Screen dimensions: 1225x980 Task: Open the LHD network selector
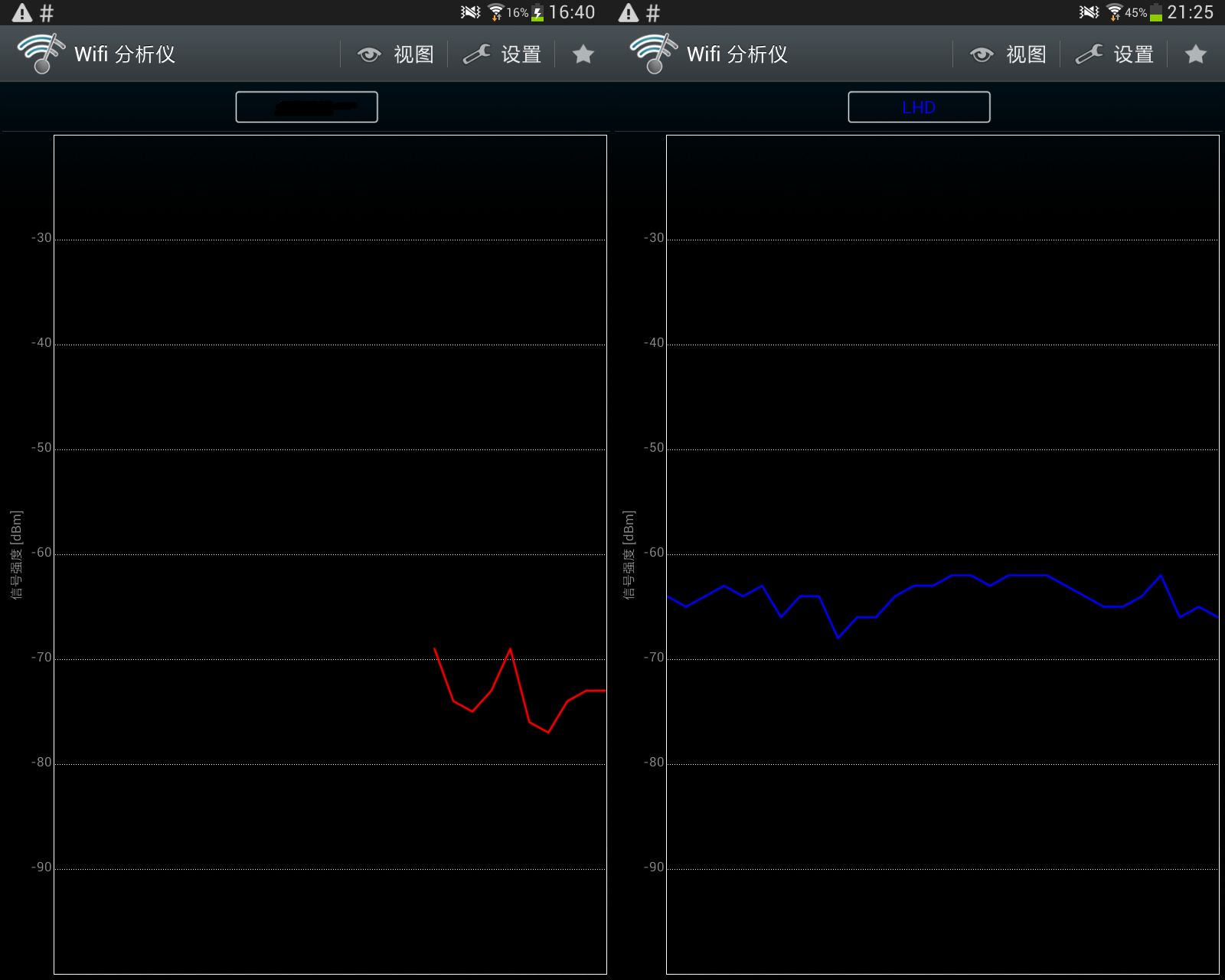(x=919, y=107)
